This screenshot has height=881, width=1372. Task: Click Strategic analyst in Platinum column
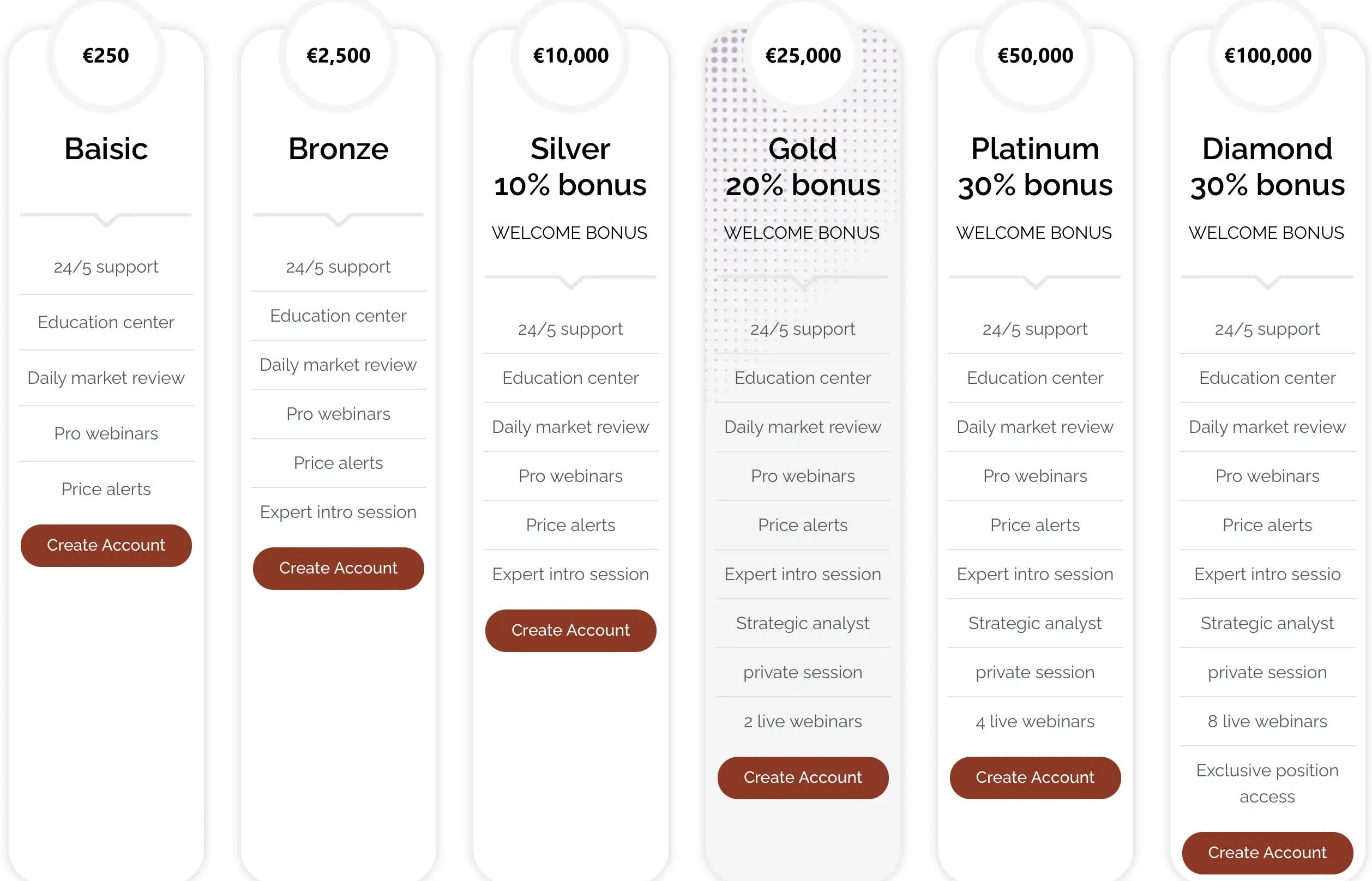click(x=1035, y=623)
